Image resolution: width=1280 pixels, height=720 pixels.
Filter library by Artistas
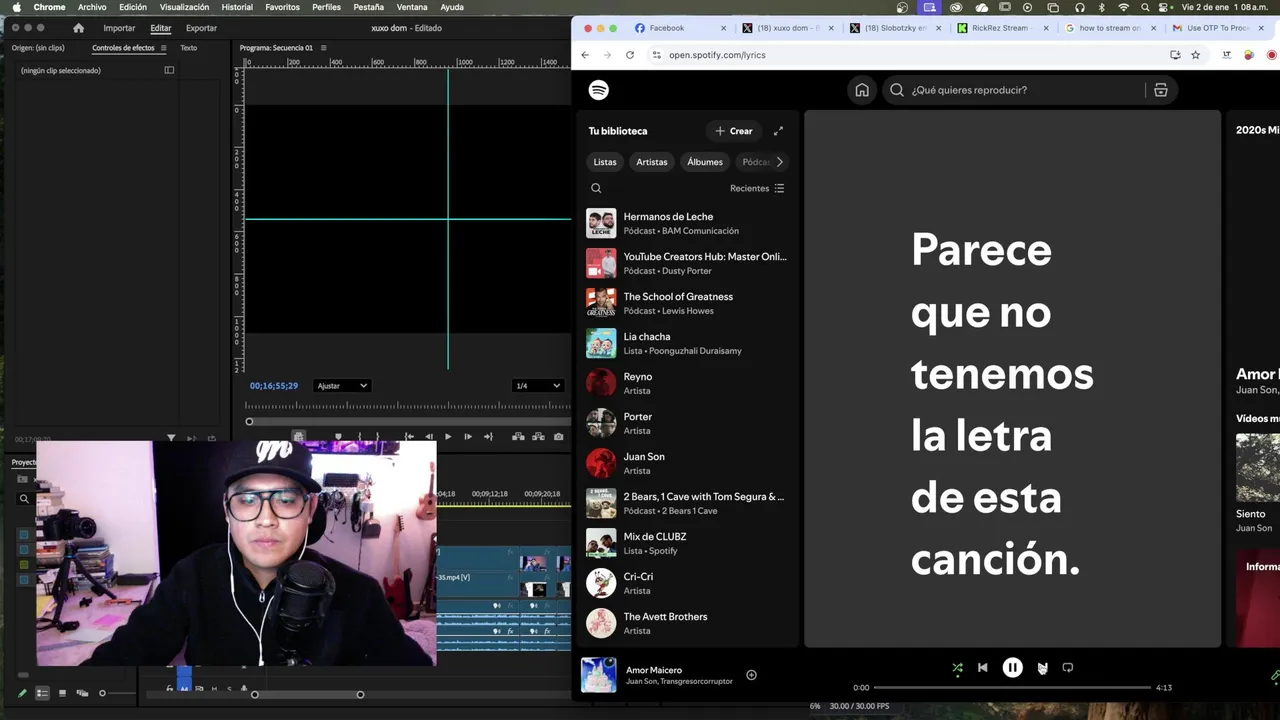(x=652, y=162)
